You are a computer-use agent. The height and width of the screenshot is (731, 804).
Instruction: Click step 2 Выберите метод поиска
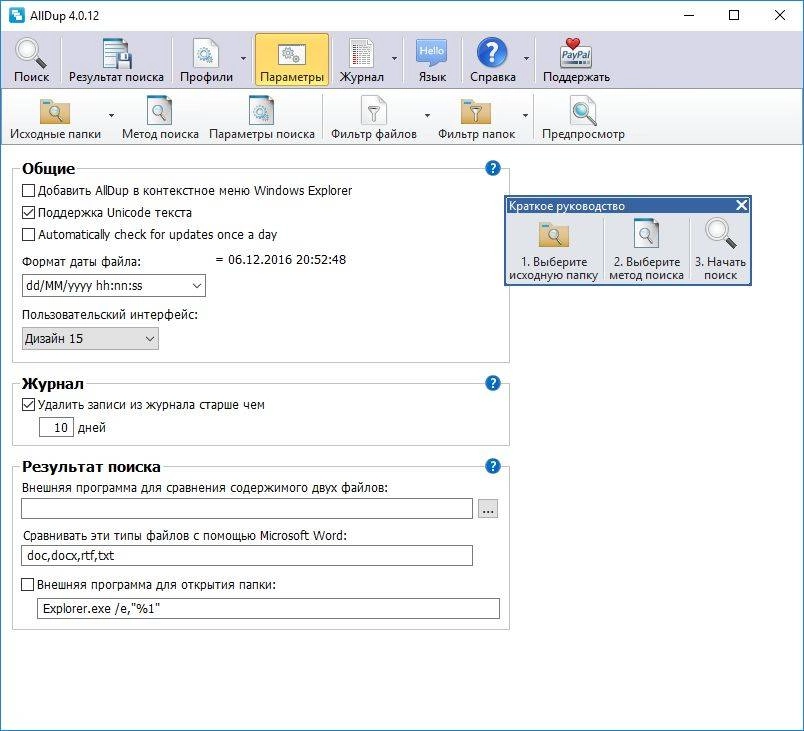pos(646,250)
